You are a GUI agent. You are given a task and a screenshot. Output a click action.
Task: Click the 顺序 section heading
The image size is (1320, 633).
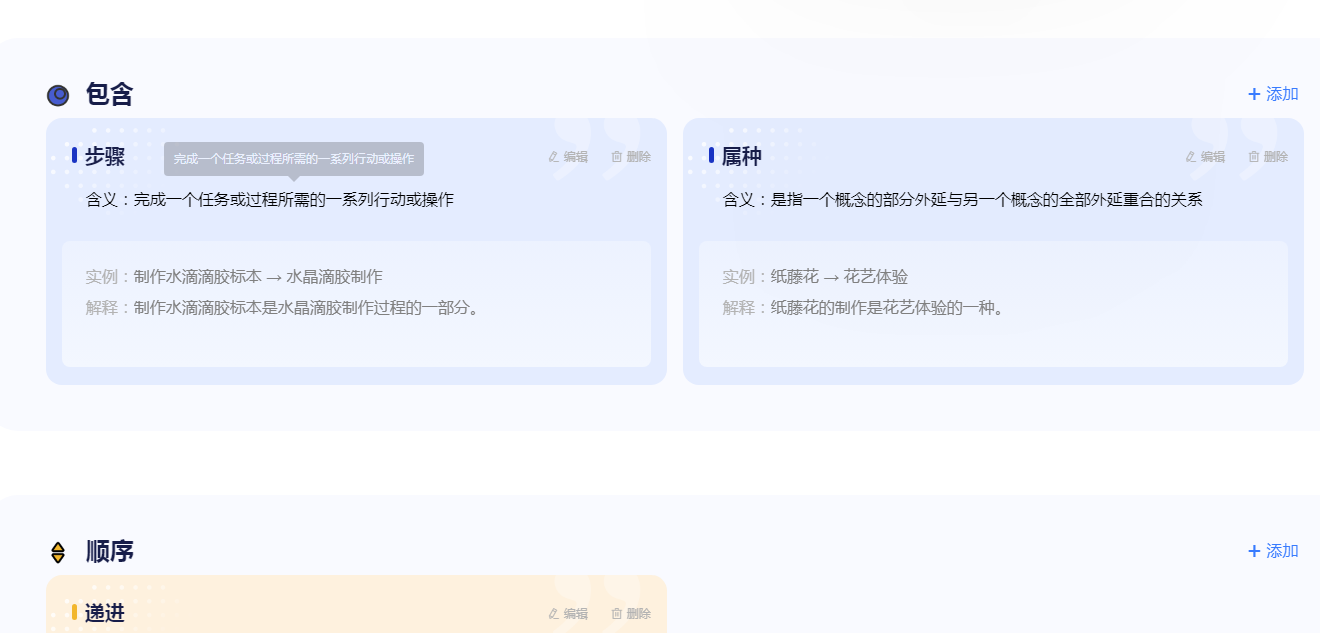(109, 551)
